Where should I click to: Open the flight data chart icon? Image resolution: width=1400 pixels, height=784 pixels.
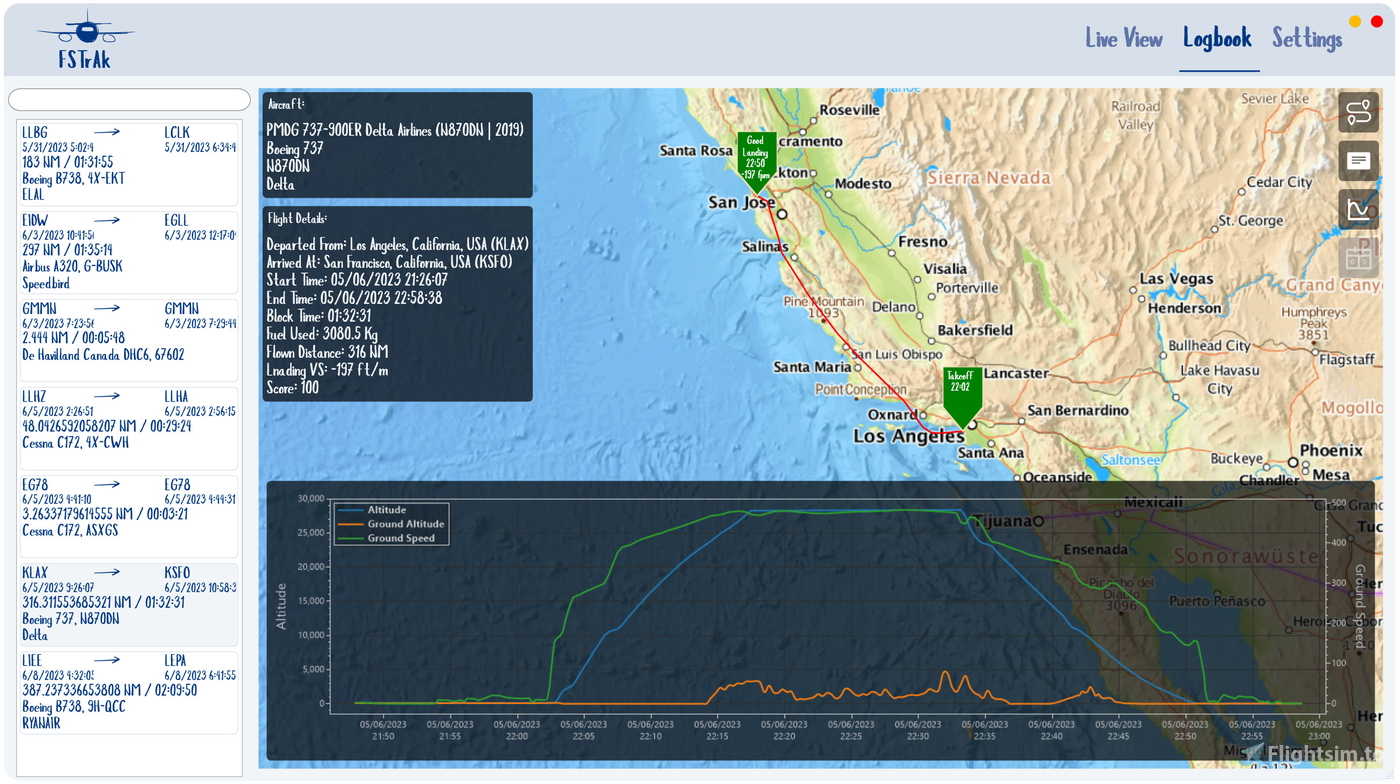[1358, 209]
